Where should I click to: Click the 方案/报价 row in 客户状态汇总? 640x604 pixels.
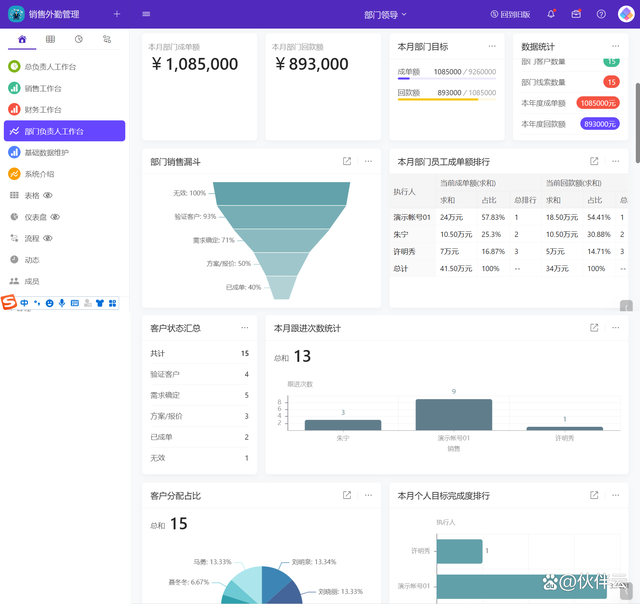click(x=200, y=416)
